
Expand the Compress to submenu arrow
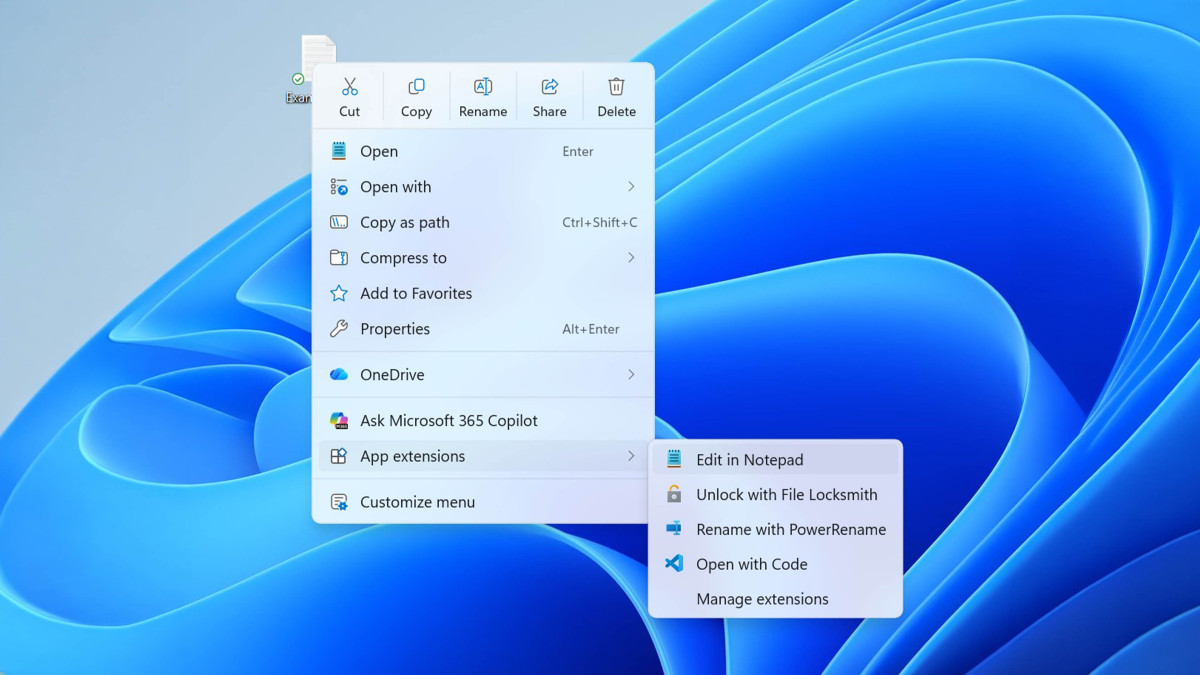pos(631,258)
